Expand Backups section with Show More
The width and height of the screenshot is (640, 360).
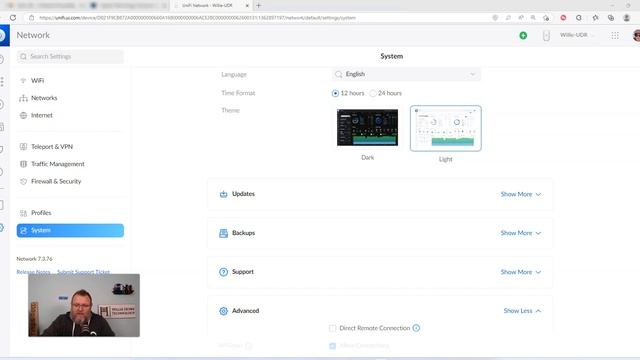(x=520, y=233)
